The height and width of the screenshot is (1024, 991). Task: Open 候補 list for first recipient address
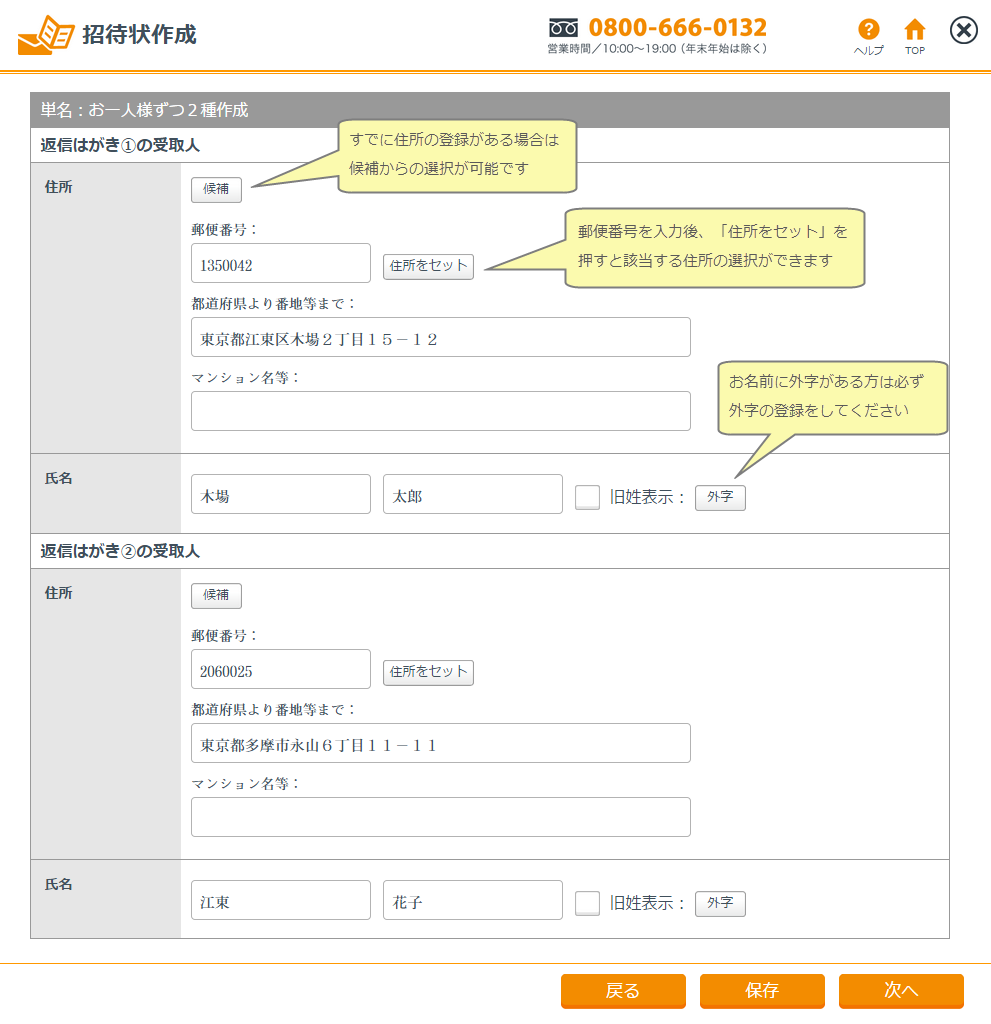(216, 189)
